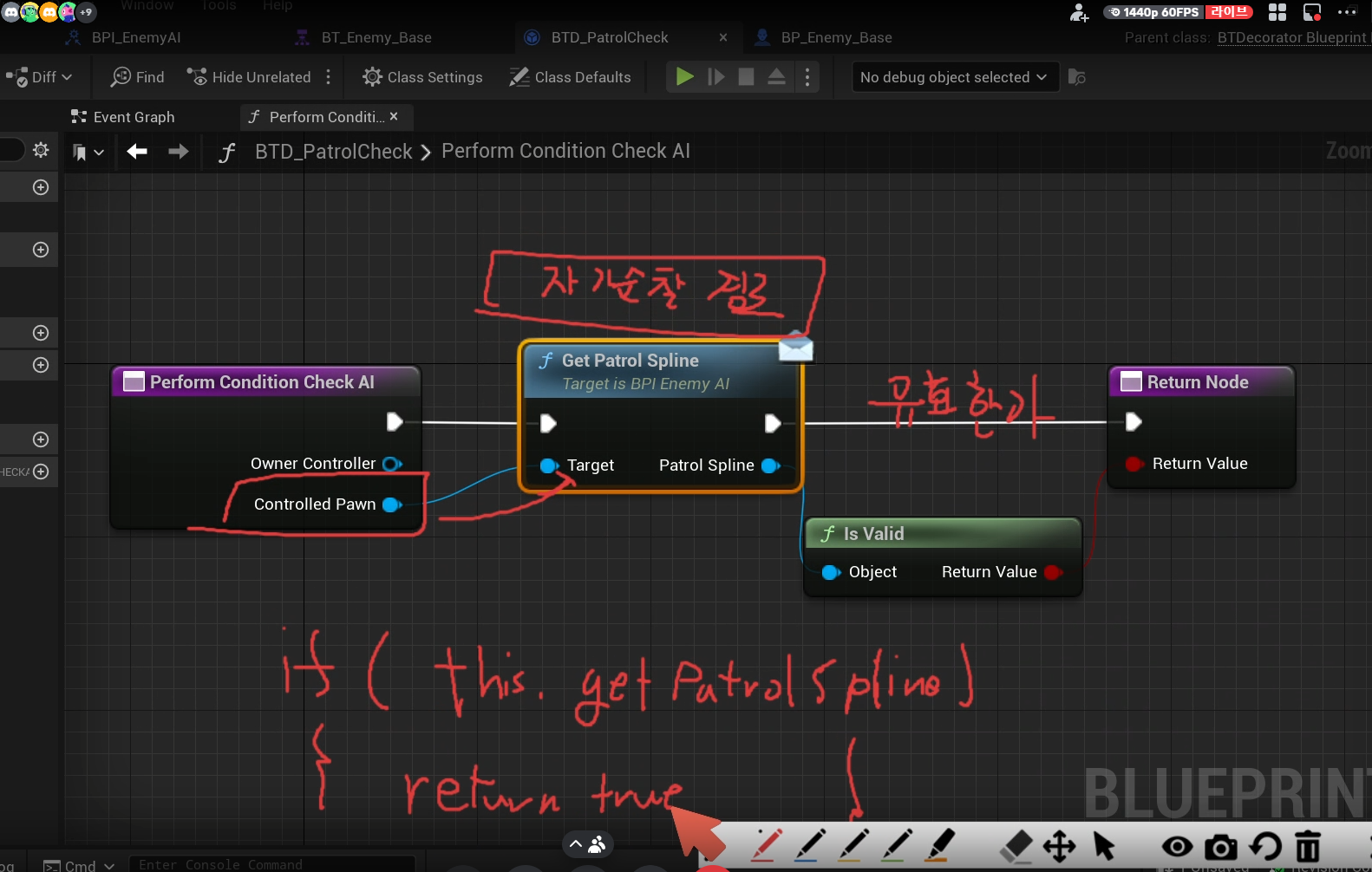Click Return Node's execution input pin
This screenshot has width=1372, height=872.
coord(1134,422)
